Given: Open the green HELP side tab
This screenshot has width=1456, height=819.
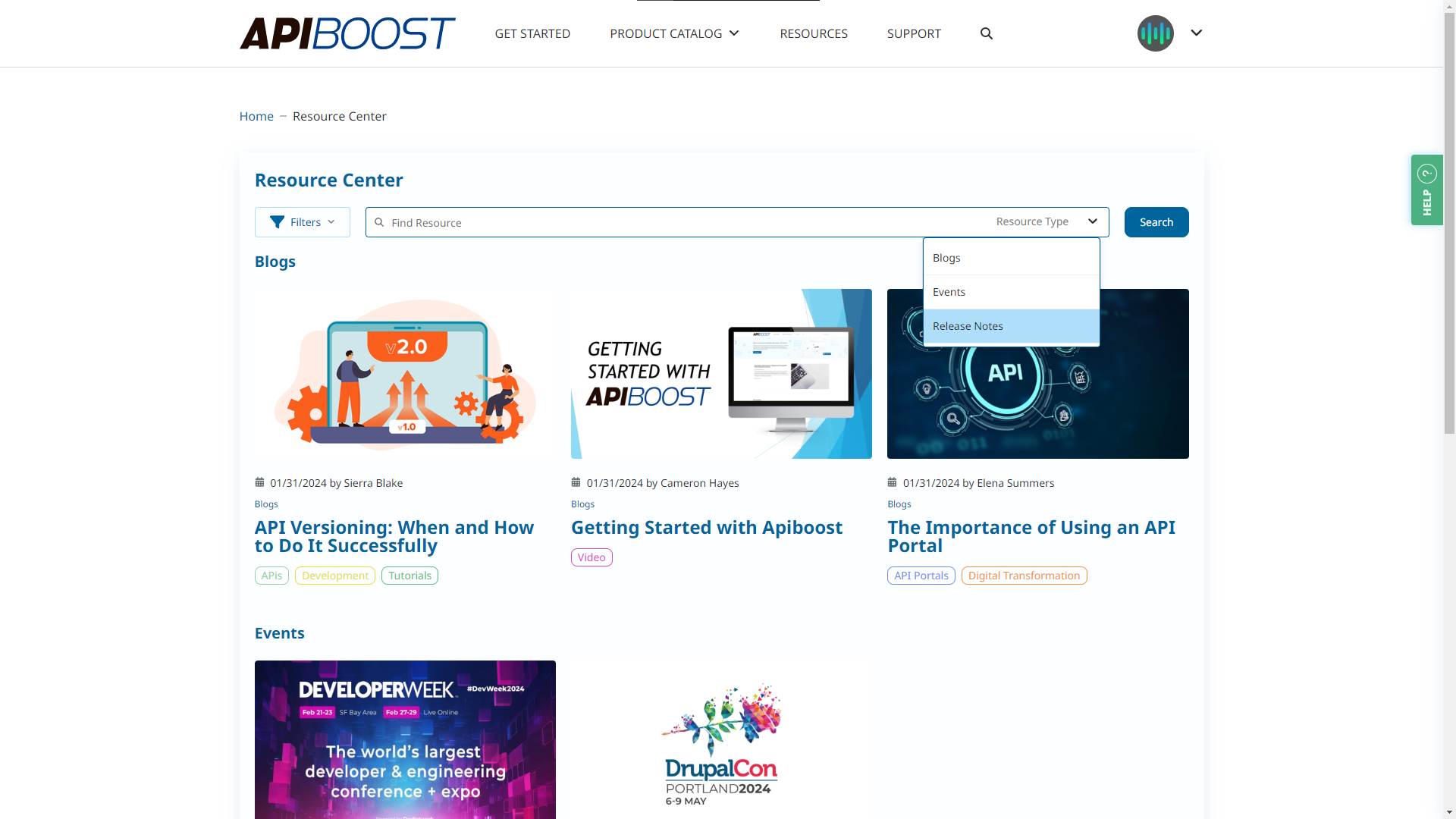Looking at the screenshot, I should [x=1426, y=190].
